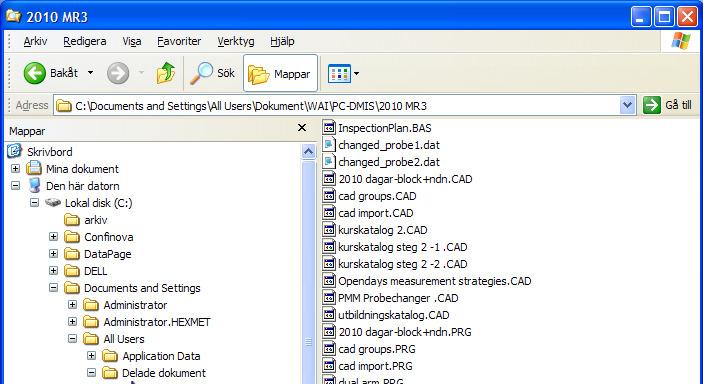Open the view mode (Visa) toolbar dropdown
The height and width of the screenshot is (384, 703).
(x=343, y=74)
